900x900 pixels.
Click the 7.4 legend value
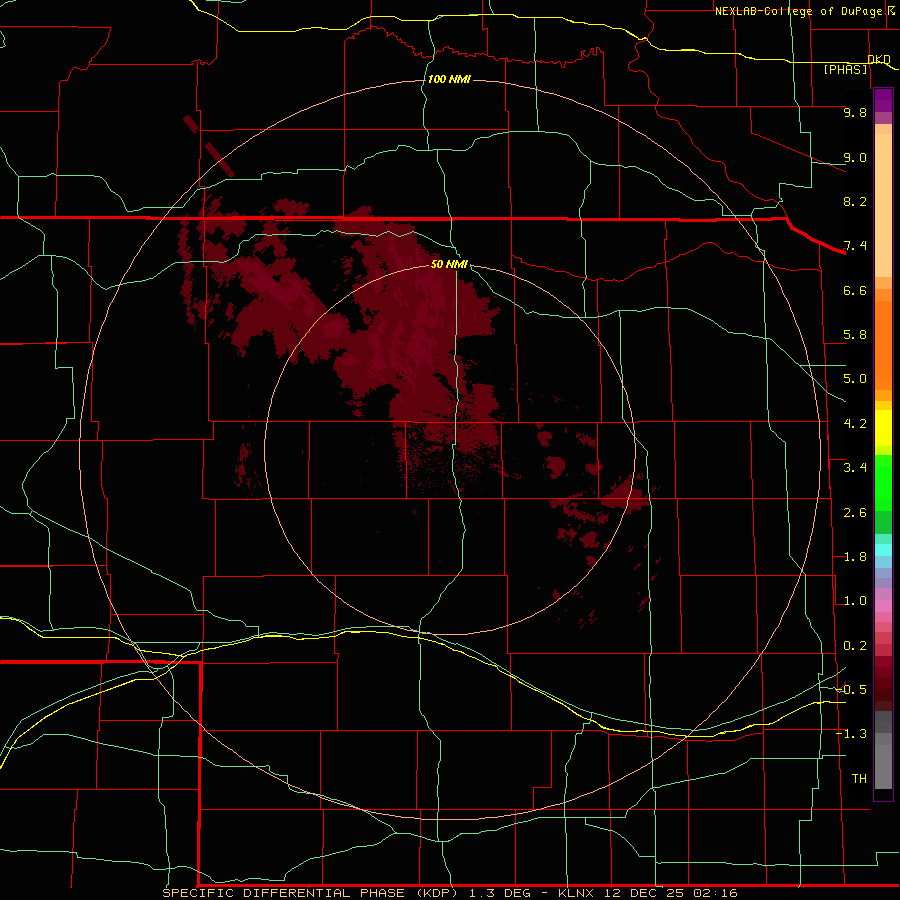(855, 246)
